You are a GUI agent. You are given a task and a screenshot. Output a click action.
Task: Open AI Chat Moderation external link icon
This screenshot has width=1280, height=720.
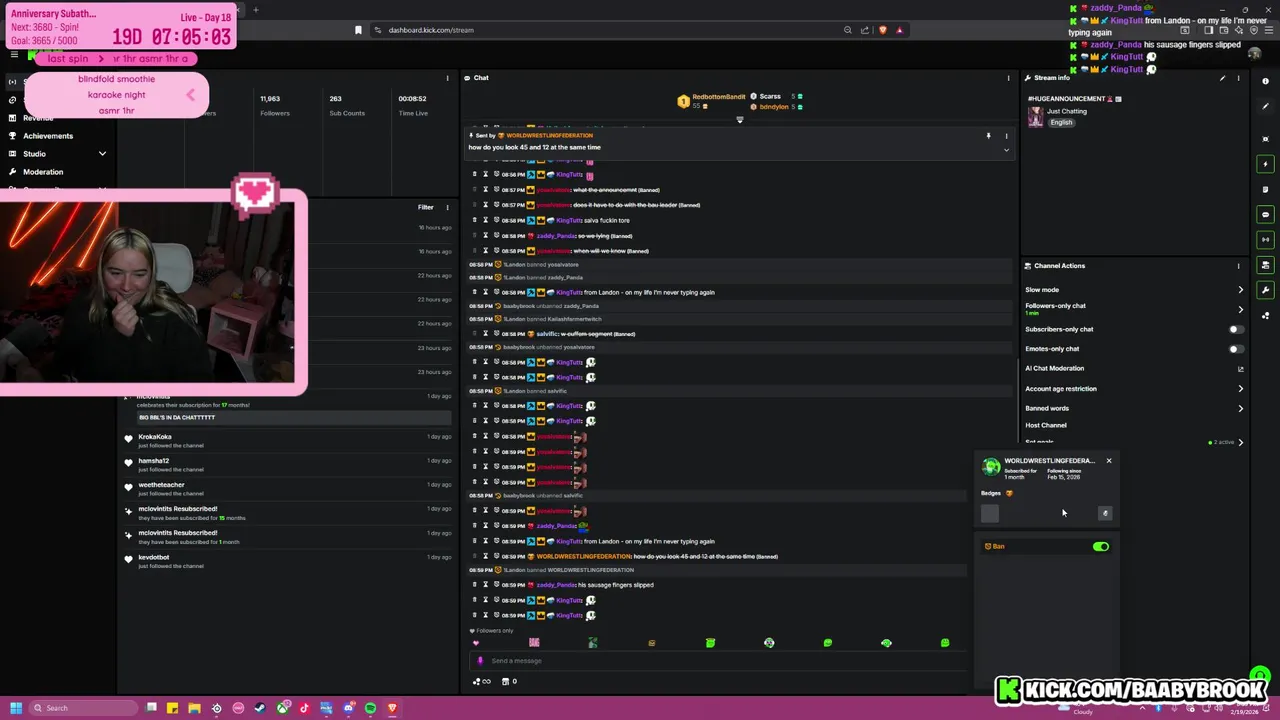(x=1241, y=369)
